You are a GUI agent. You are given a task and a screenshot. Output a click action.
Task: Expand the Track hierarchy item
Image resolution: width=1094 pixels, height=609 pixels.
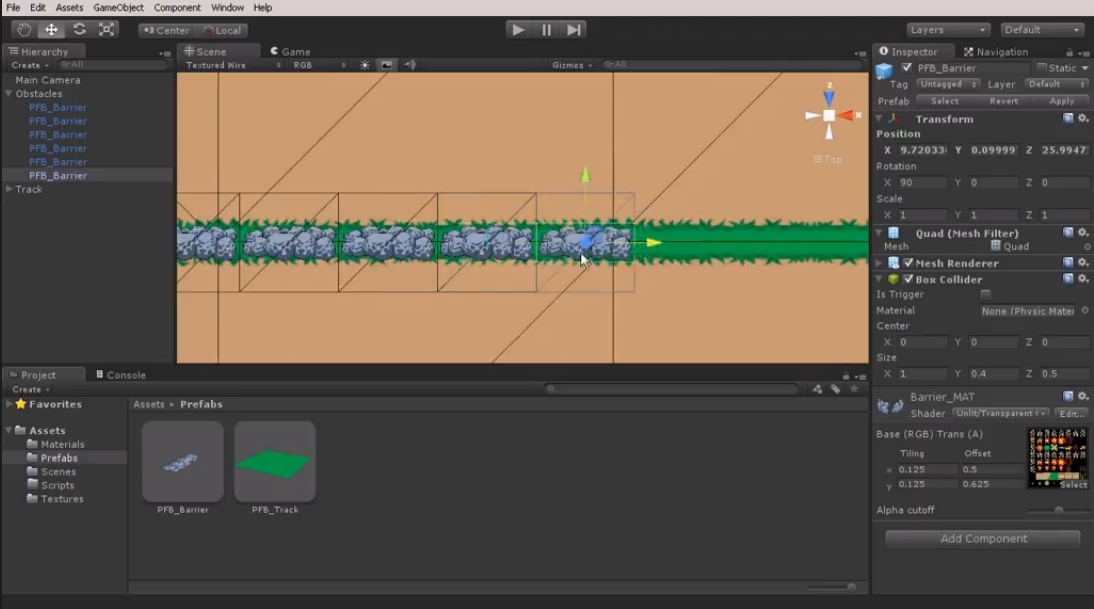9,189
